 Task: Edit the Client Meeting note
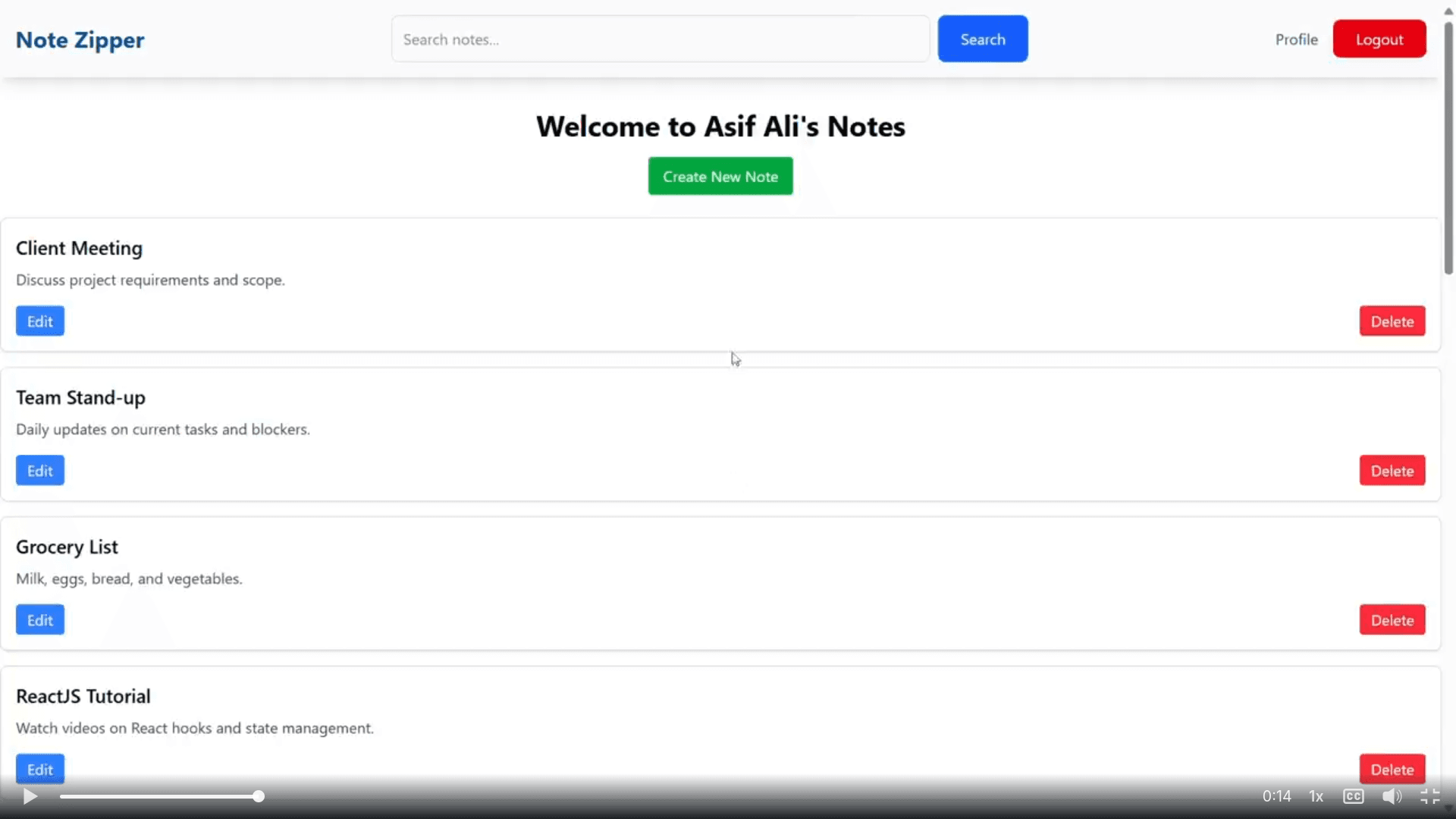pyautogui.click(x=40, y=321)
